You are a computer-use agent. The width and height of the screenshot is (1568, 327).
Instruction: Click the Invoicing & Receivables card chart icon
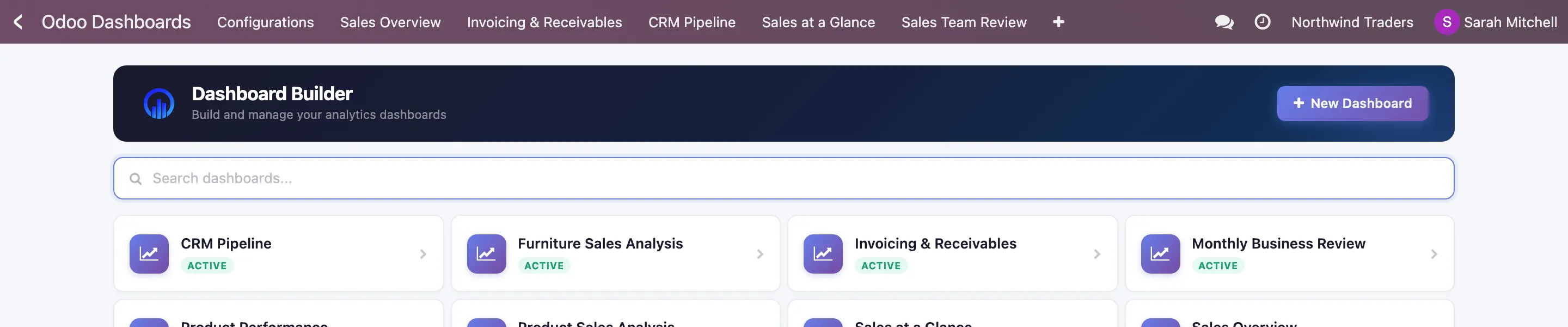click(x=823, y=254)
